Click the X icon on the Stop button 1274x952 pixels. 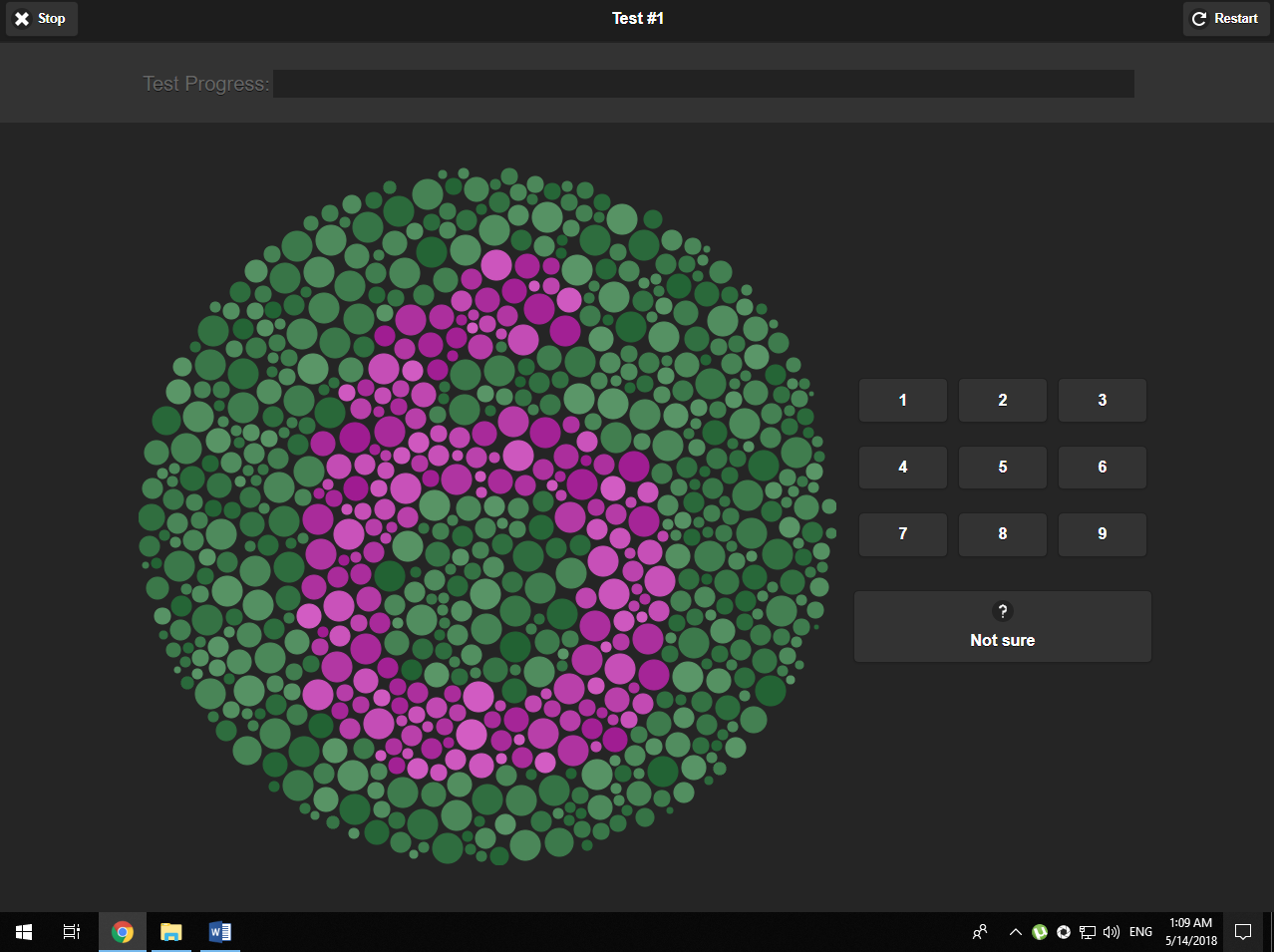[22, 18]
